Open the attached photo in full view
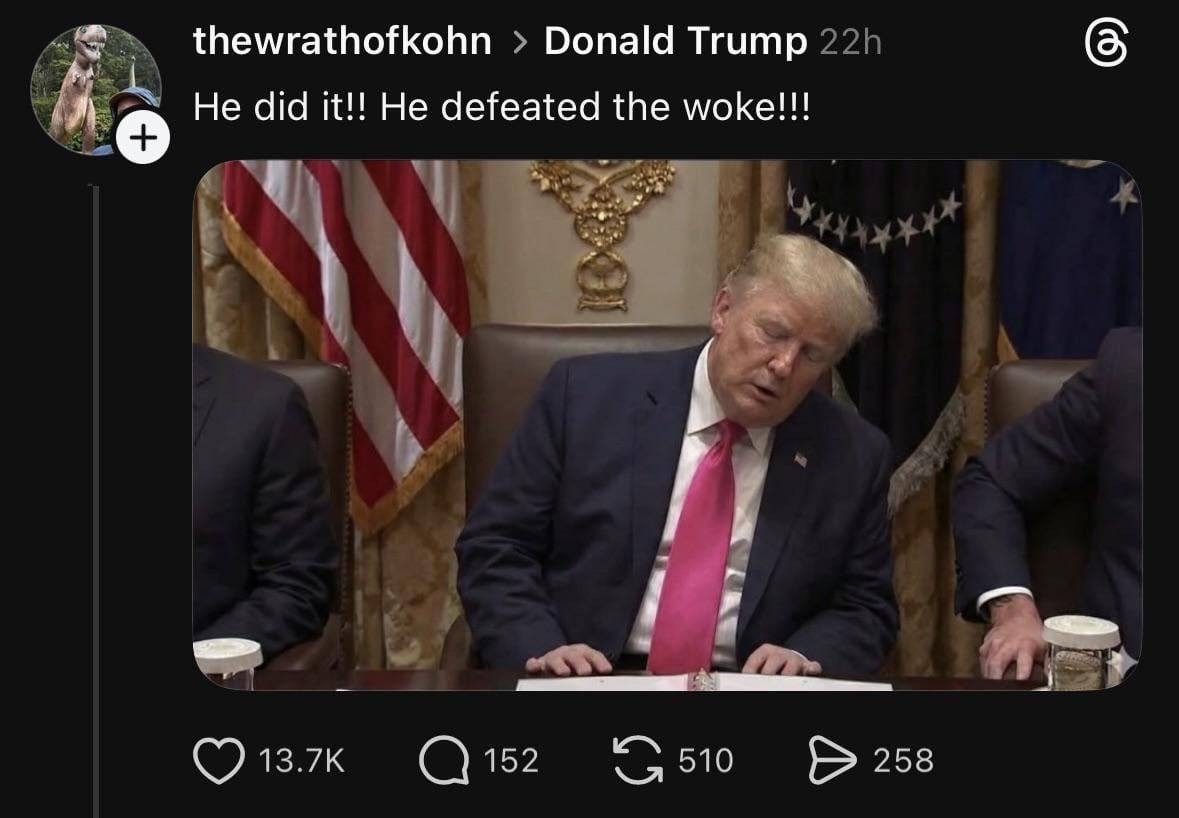The image size is (1179, 818). (x=668, y=425)
